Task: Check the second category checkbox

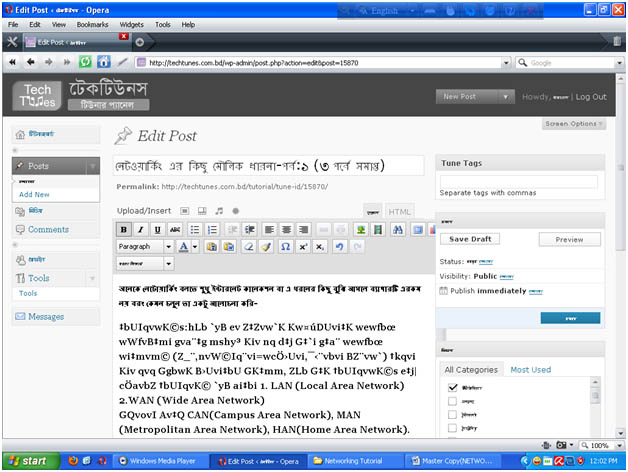Action: (453, 401)
